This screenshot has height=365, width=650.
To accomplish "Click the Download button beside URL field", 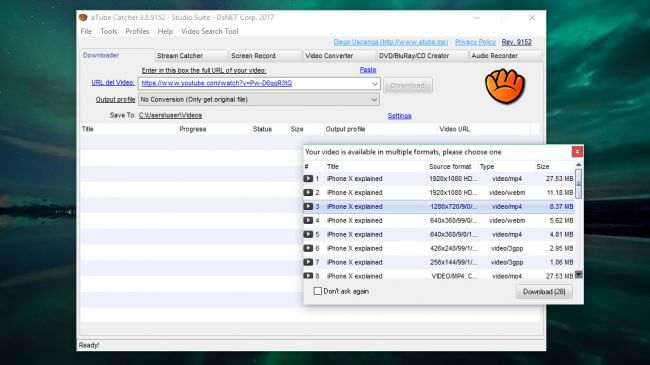I will [407, 85].
